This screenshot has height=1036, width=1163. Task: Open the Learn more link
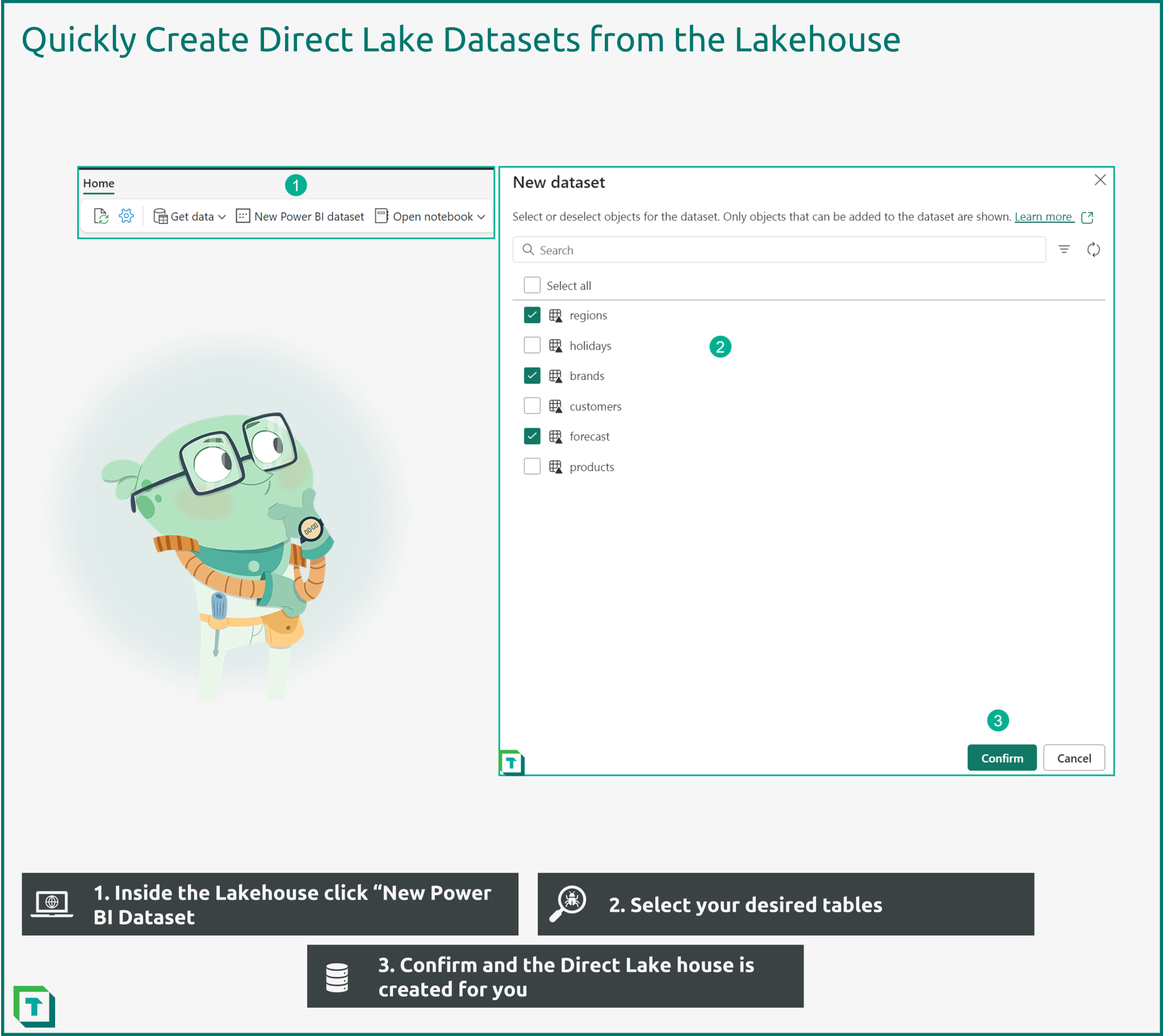(1044, 216)
